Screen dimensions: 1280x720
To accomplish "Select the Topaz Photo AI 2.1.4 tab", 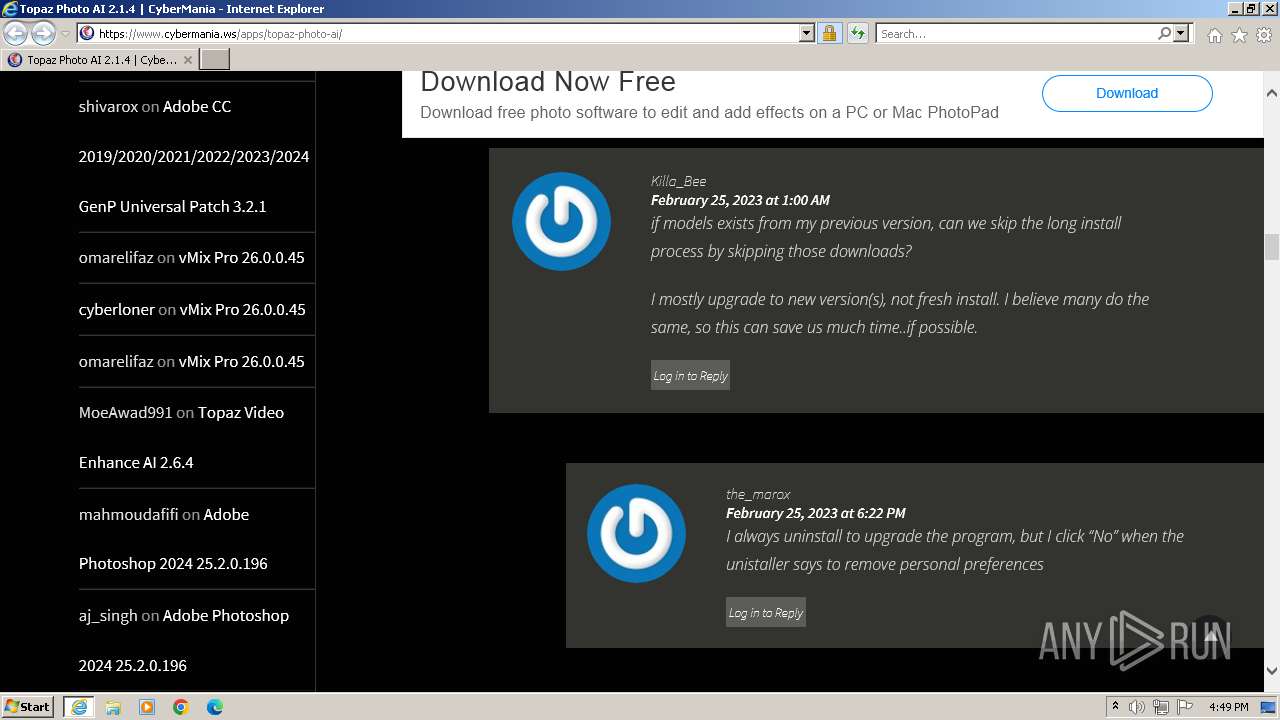I will coord(100,60).
